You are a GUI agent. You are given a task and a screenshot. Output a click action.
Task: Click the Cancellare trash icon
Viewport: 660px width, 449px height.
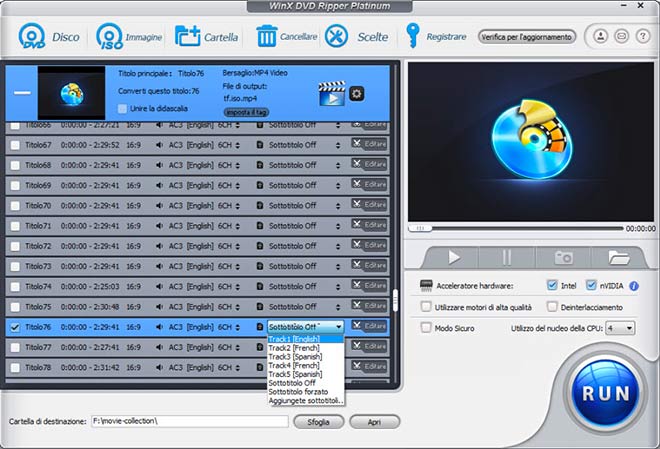click(266, 36)
